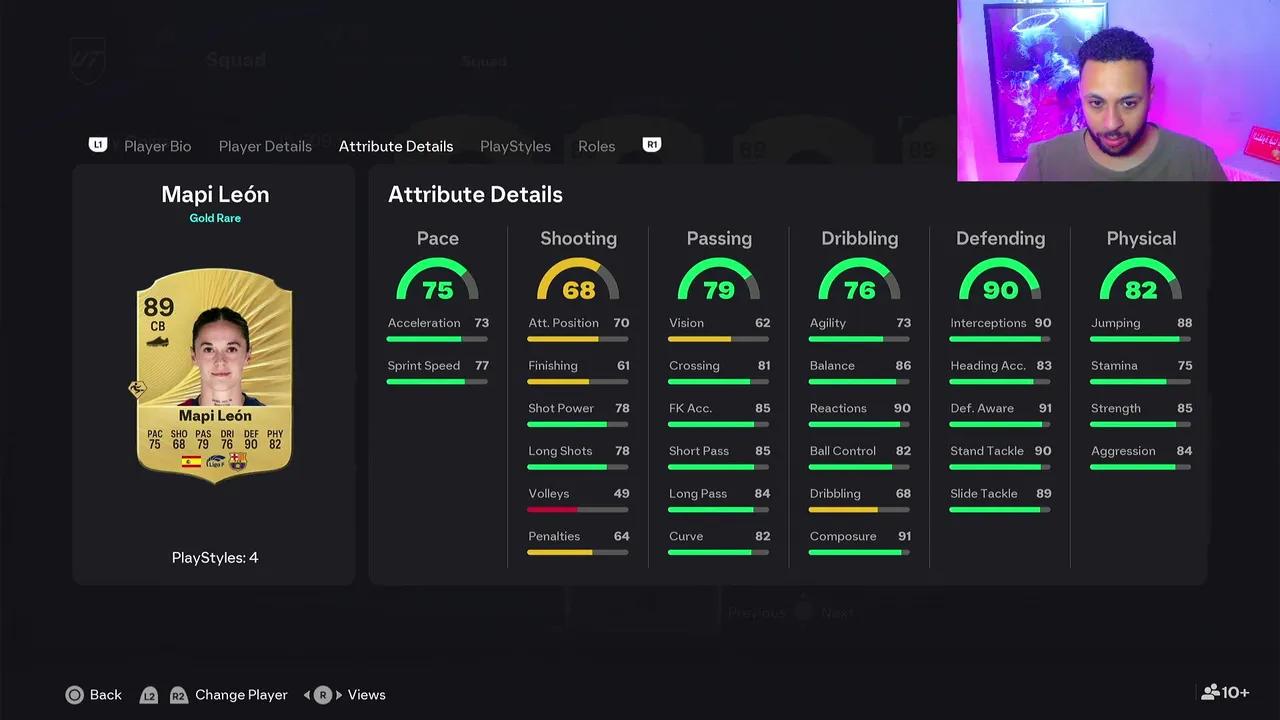The width and height of the screenshot is (1280, 720).
Task: Click the Acceleration stat bar
Action: point(438,339)
